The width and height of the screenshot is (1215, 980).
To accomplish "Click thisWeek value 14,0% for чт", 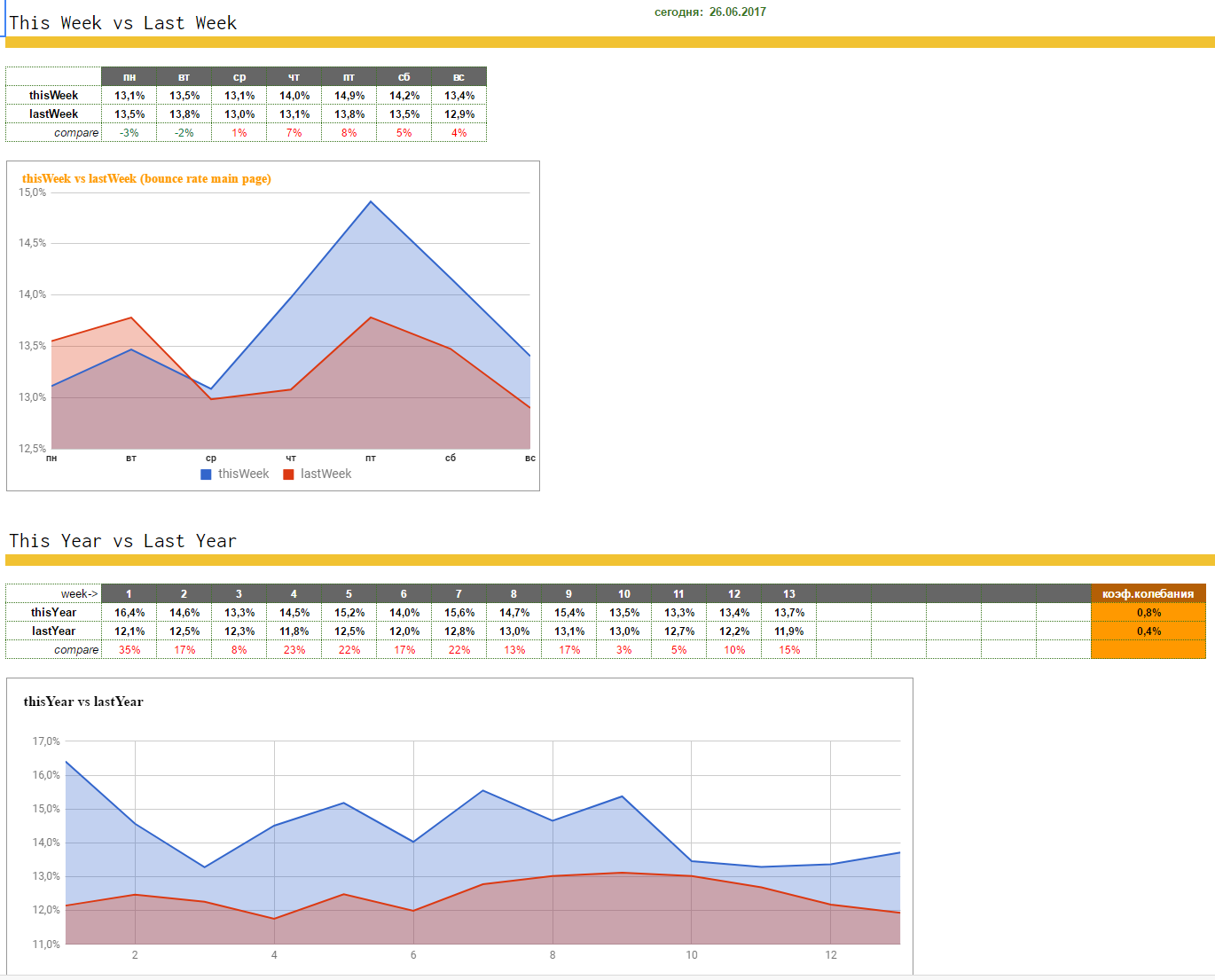I will coord(294,96).
